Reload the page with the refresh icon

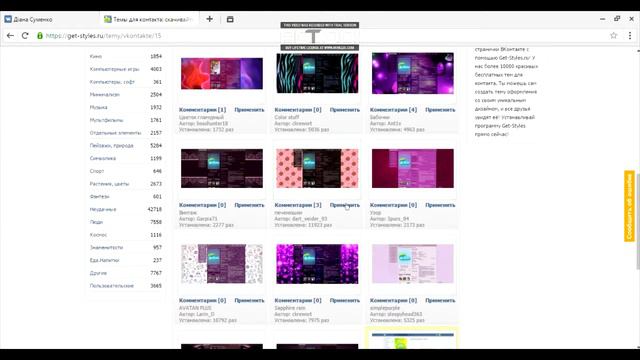click(x=25, y=36)
